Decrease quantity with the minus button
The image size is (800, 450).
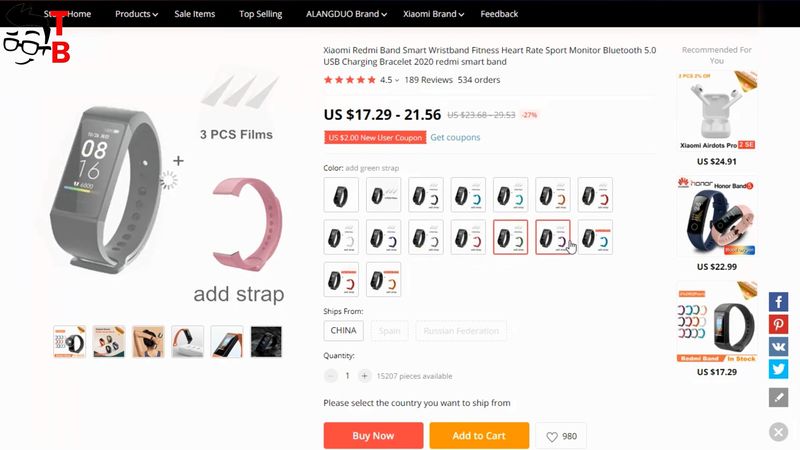pyautogui.click(x=331, y=376)
